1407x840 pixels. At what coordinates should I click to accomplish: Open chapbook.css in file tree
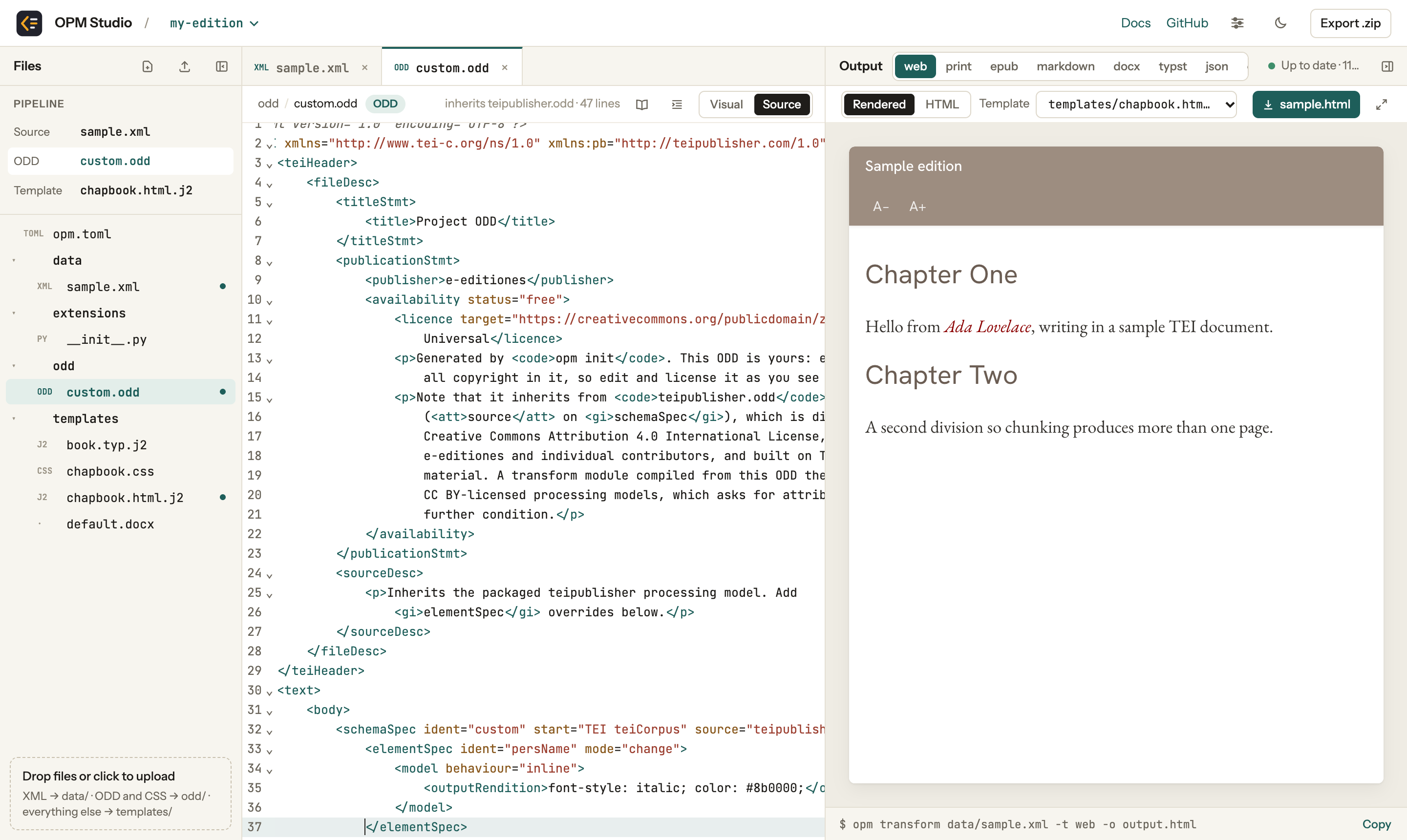(121, 471)
